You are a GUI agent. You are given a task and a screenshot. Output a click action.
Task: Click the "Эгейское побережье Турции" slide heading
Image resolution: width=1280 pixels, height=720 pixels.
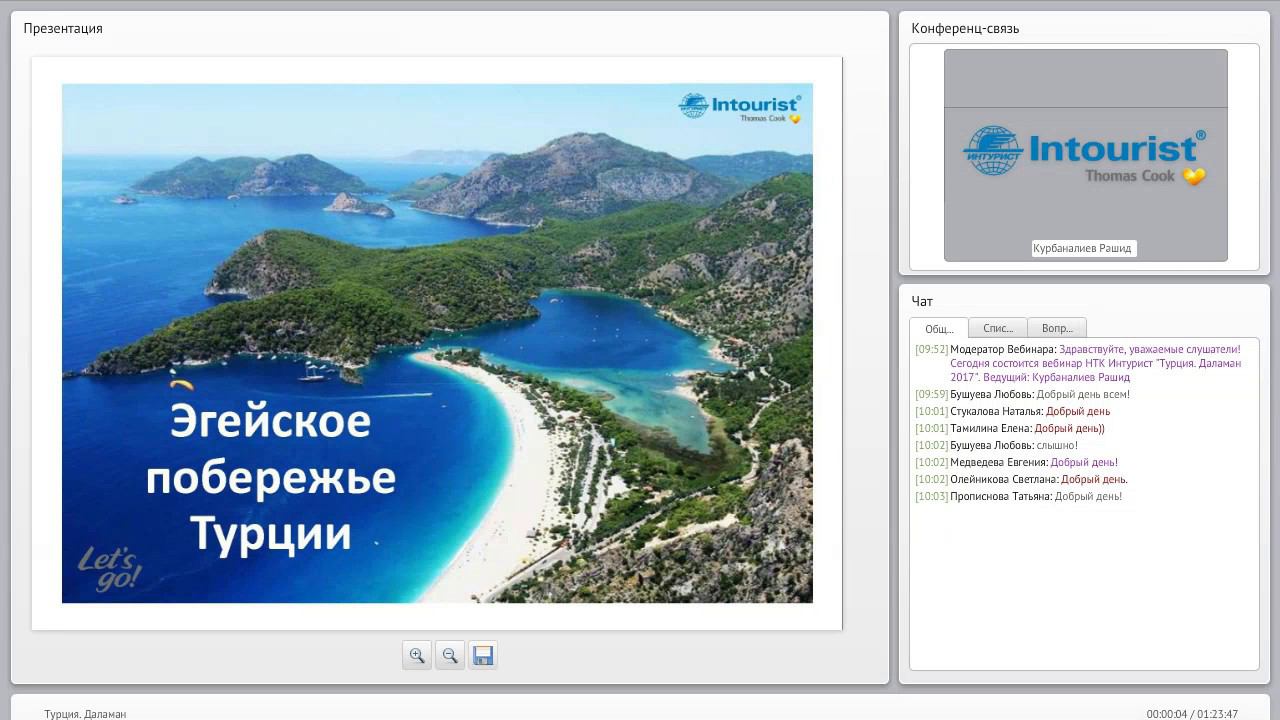[x=271, y=478]
